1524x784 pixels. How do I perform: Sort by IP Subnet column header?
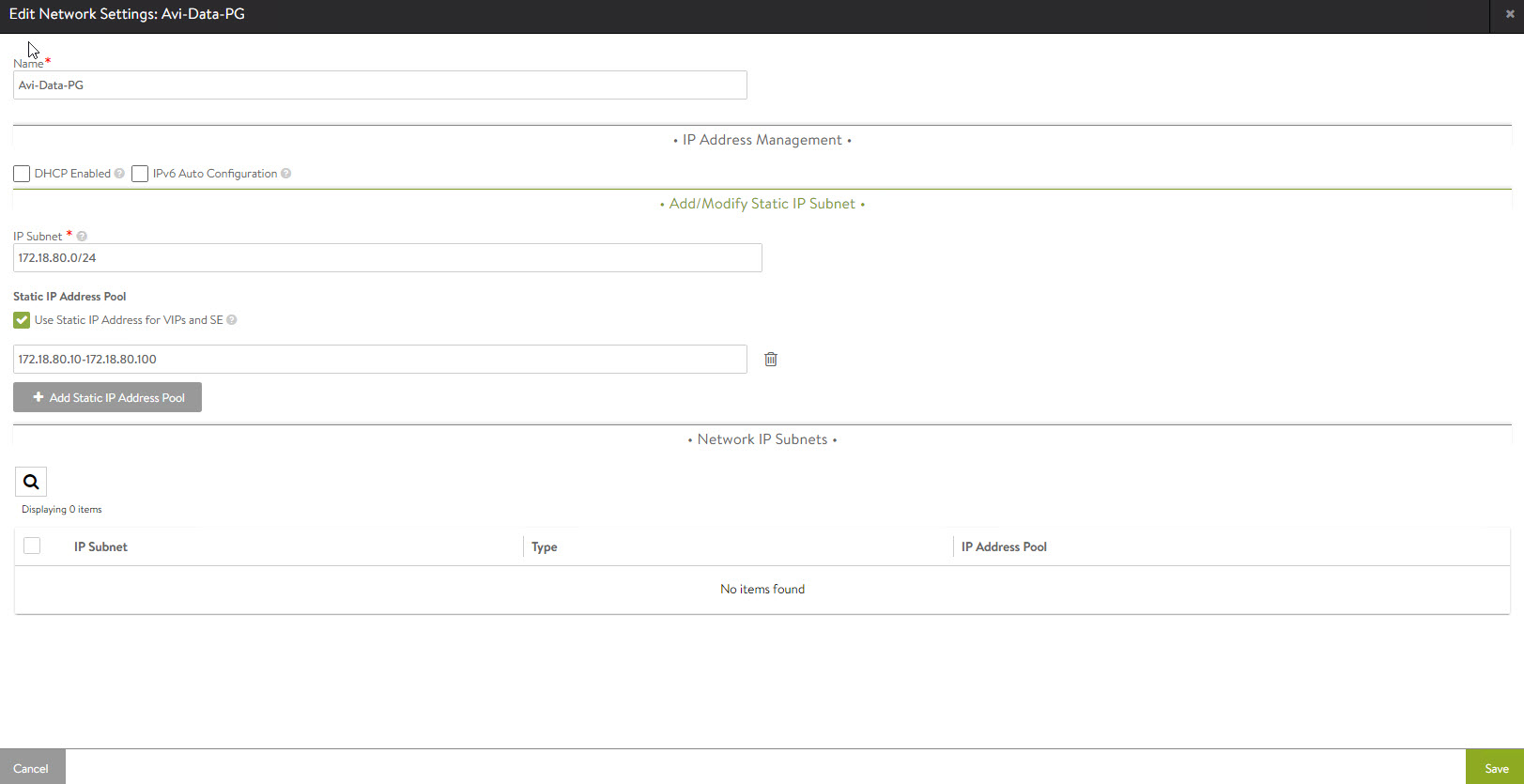tap(101, 547)
